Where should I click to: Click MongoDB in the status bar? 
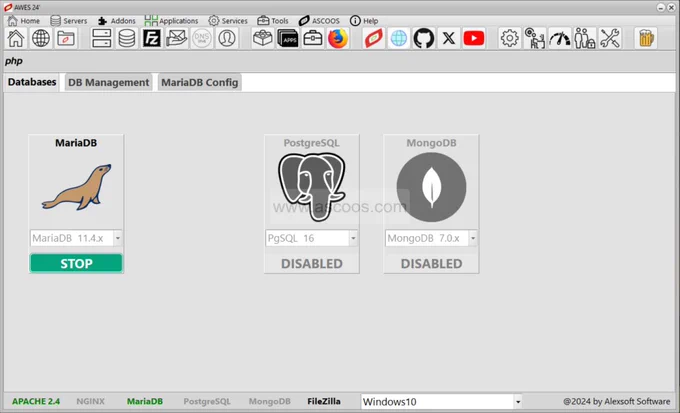[270, 401]
